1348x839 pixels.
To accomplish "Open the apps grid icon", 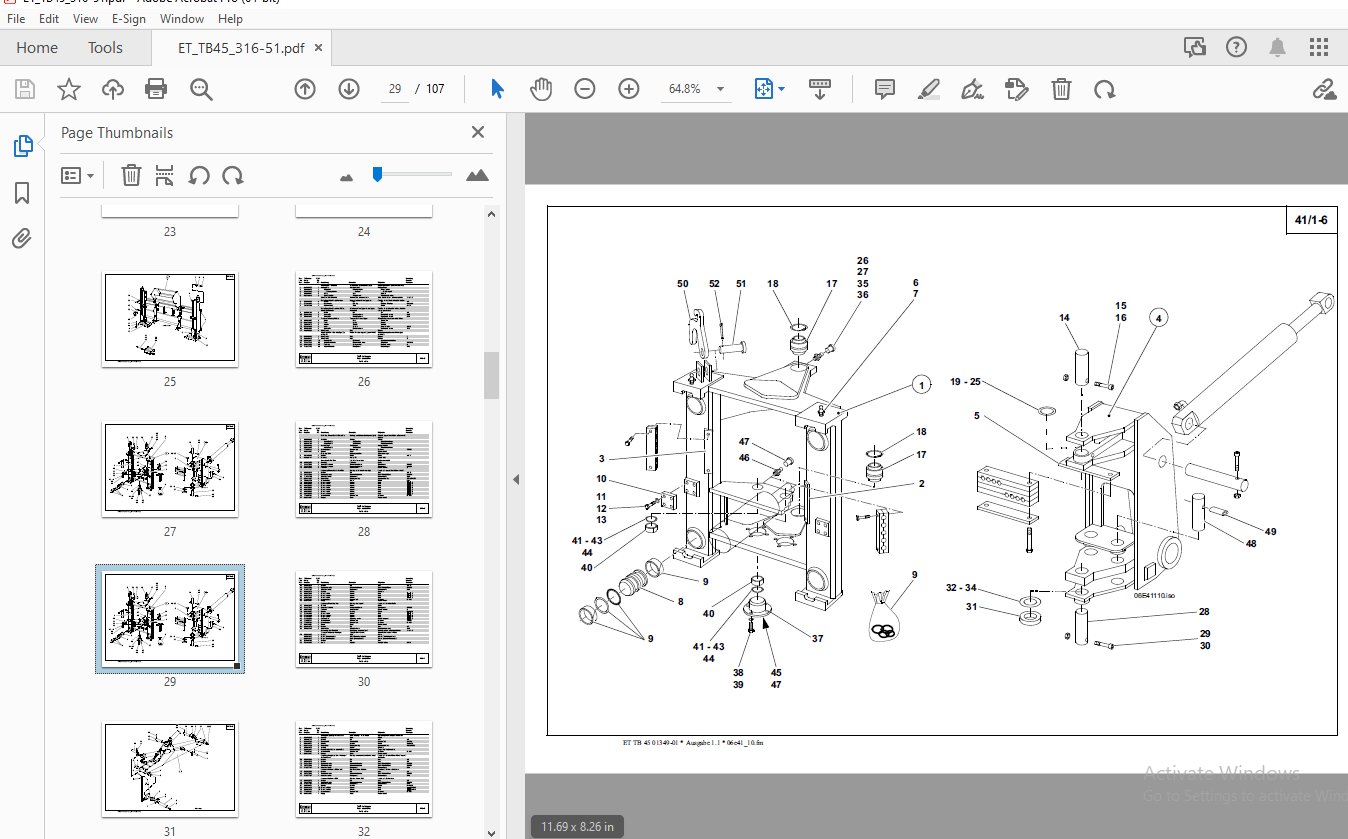I will (1319, 47).
